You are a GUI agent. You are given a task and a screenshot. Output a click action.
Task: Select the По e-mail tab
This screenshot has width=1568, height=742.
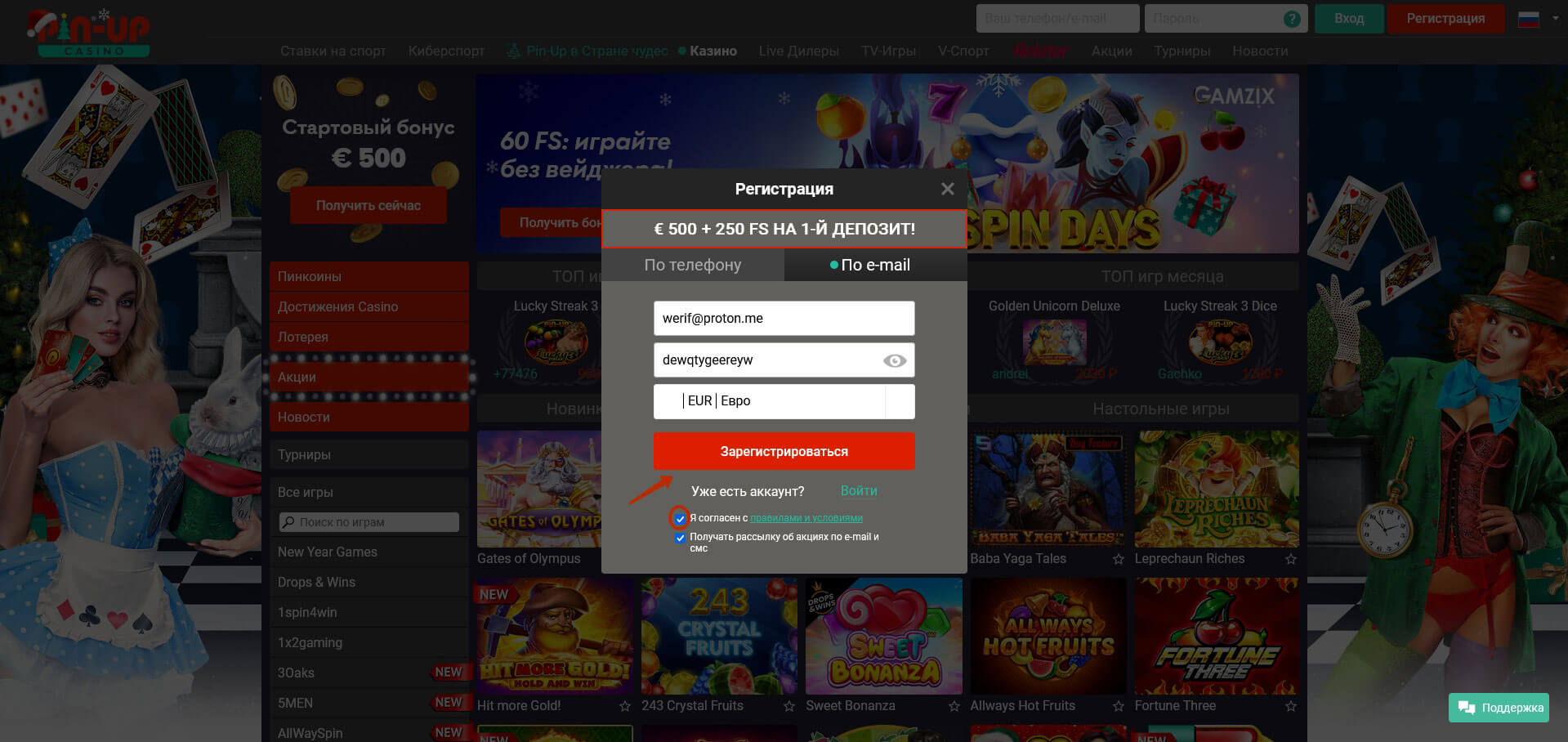pyautogui.click(x=876, y=265)
